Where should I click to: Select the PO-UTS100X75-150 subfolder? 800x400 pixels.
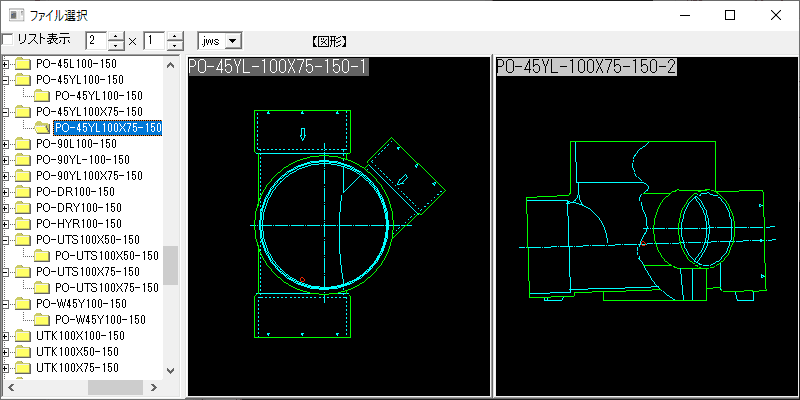click(107, 288)
